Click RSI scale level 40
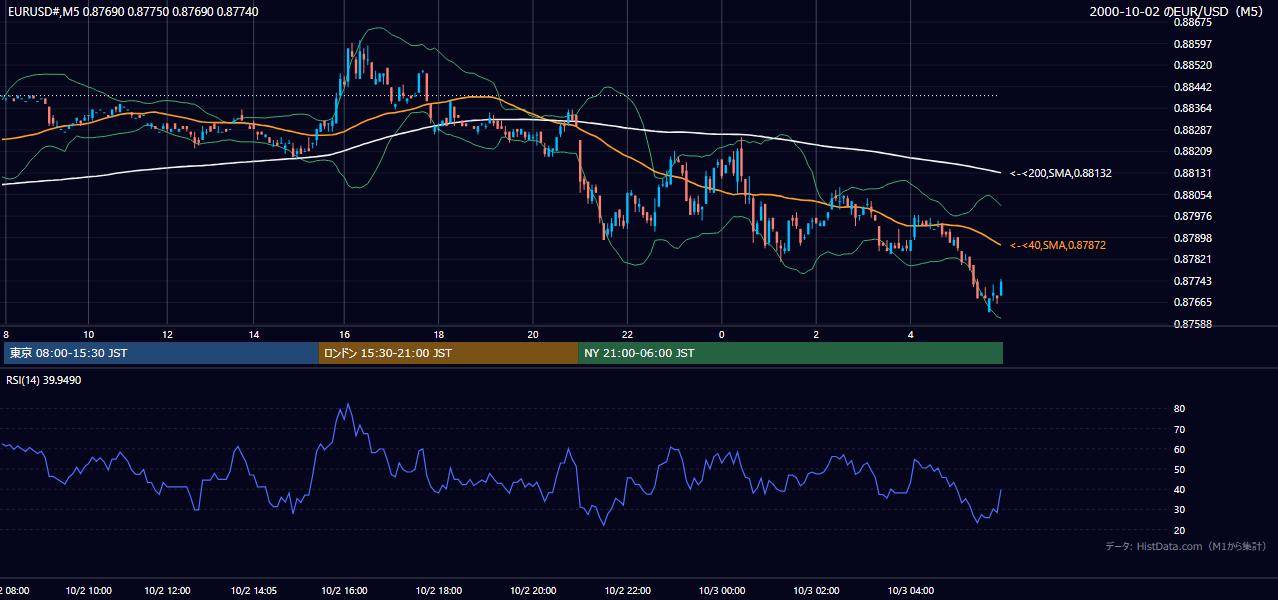 pos(1179,489)
